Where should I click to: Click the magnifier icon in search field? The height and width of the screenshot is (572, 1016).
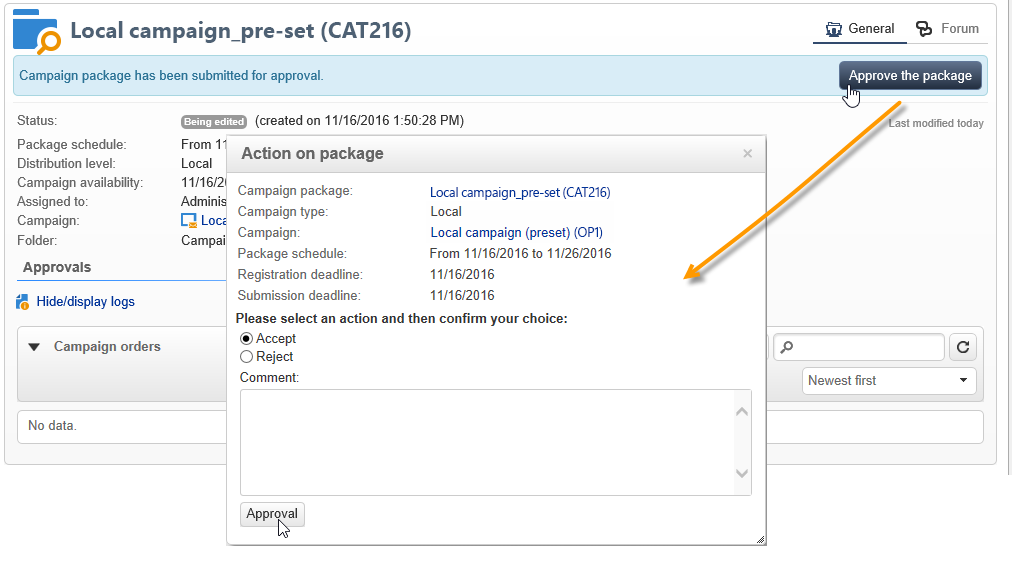click(787, 347)
